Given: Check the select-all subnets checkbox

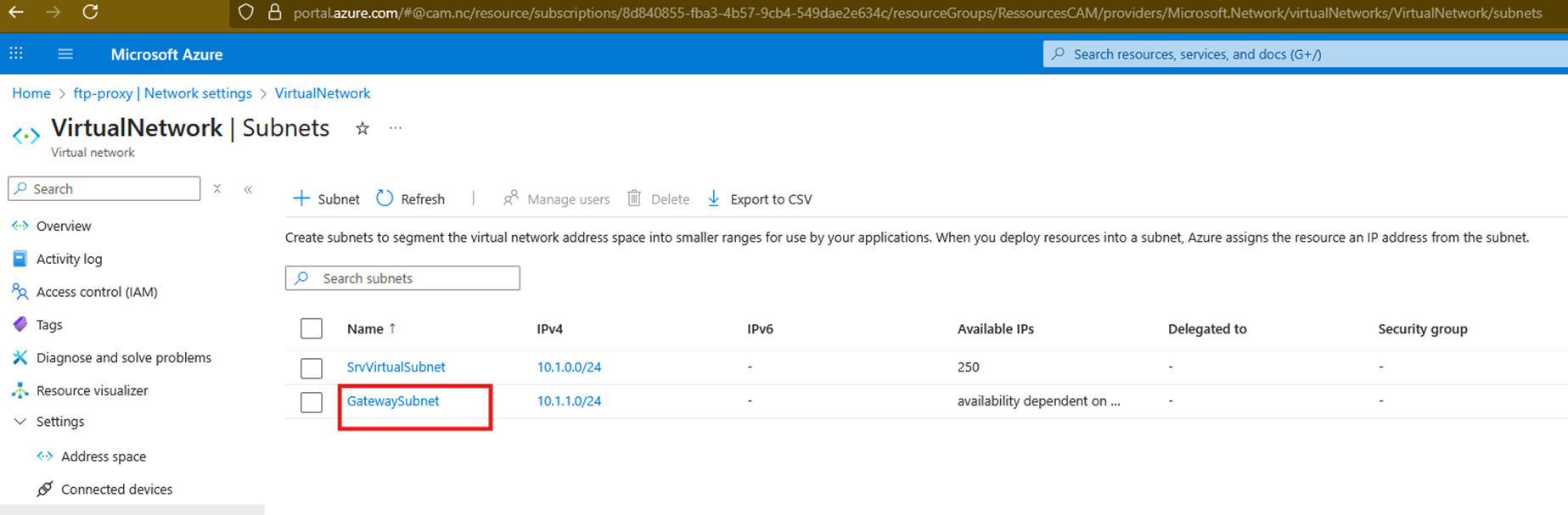Looking at the screenshot, I should click(312, 328).
